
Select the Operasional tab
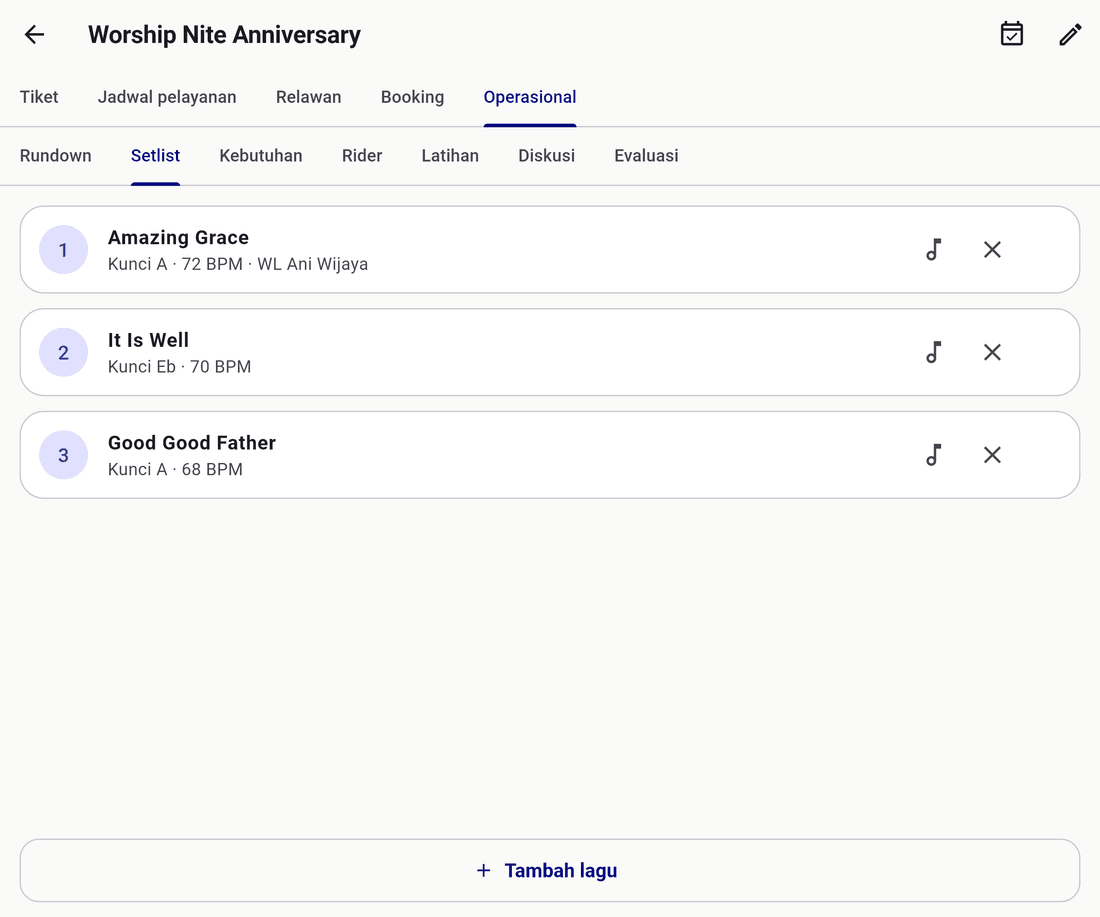[x=530, y=97]
